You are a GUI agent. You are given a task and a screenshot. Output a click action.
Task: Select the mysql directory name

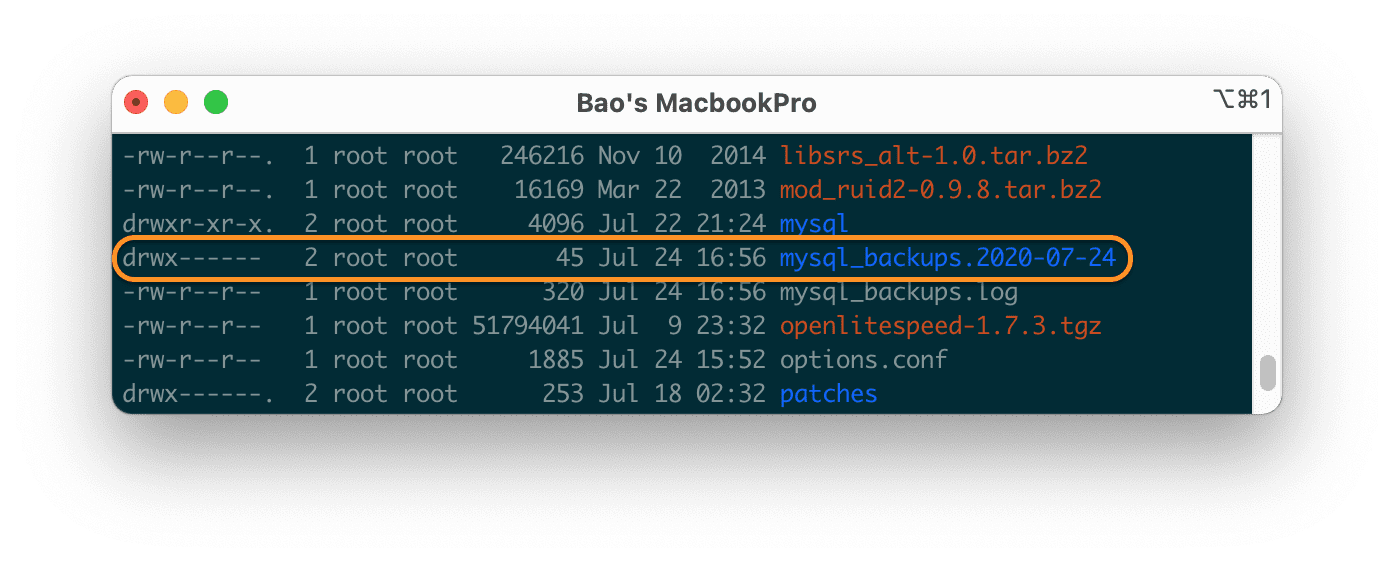pyautogui.click(x=813, y=224)
